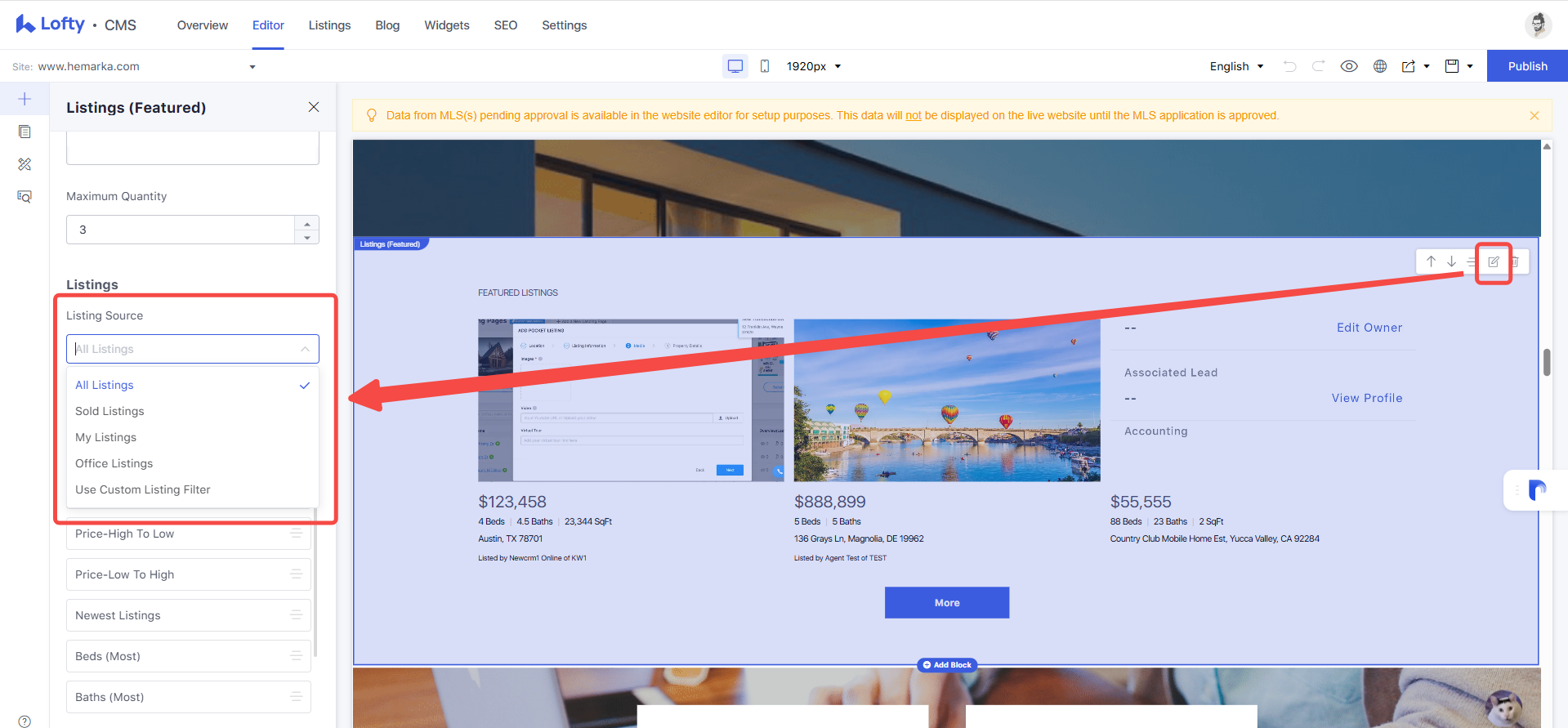Image resolution: width=1568 pixels, height=728 pixels.
Task: Click the Add Block button
Action: [947, 665]
